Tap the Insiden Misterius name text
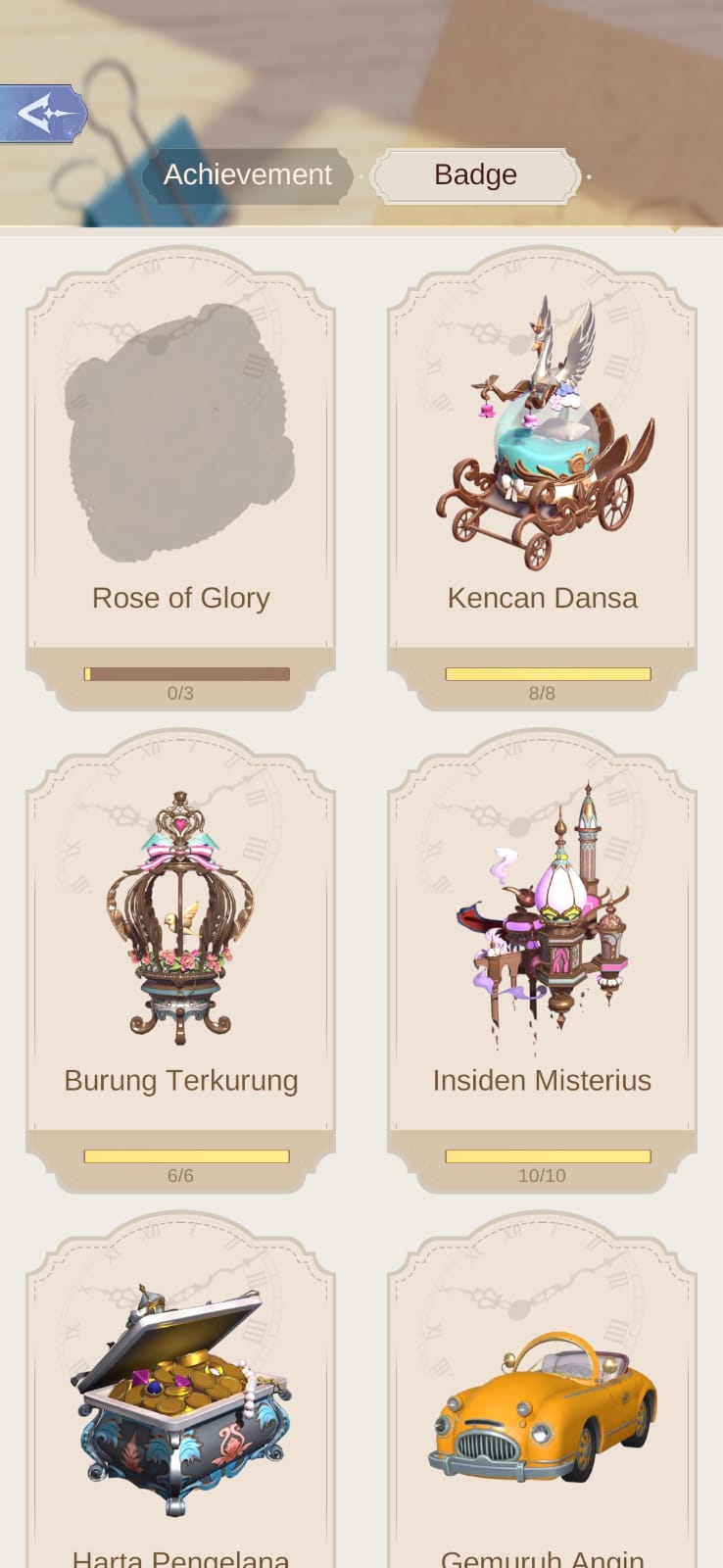The height and width of the screenshot is (1568, 723). click(542, 1080)
